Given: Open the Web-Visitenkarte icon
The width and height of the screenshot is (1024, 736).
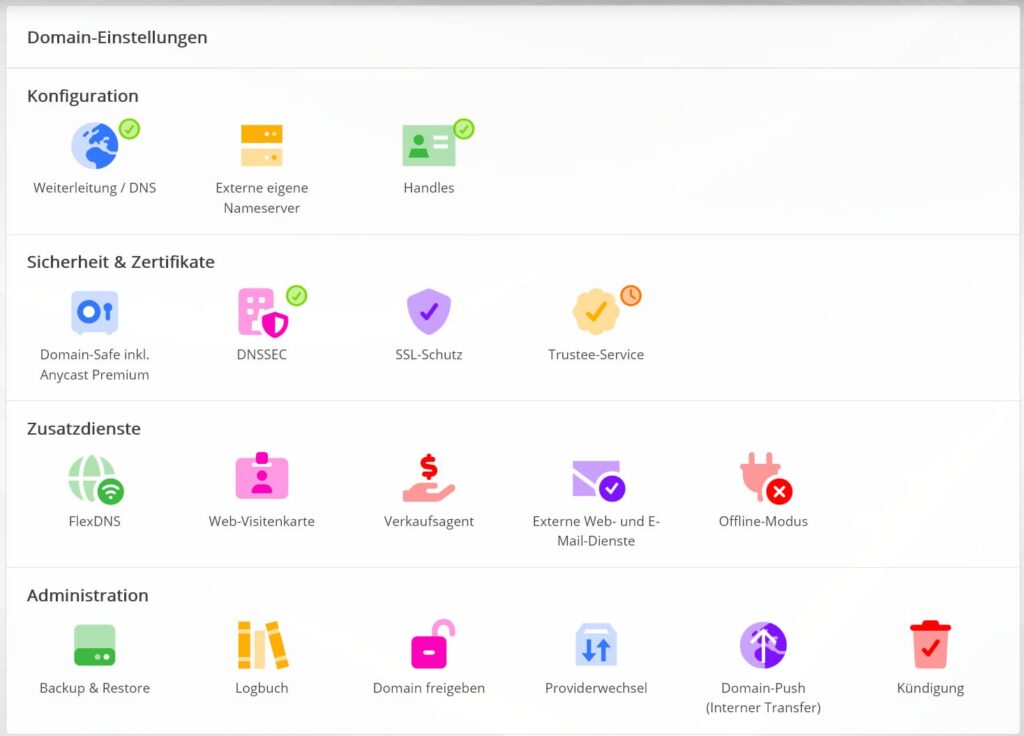Looking at the screenshot, I should coord(262,477).
